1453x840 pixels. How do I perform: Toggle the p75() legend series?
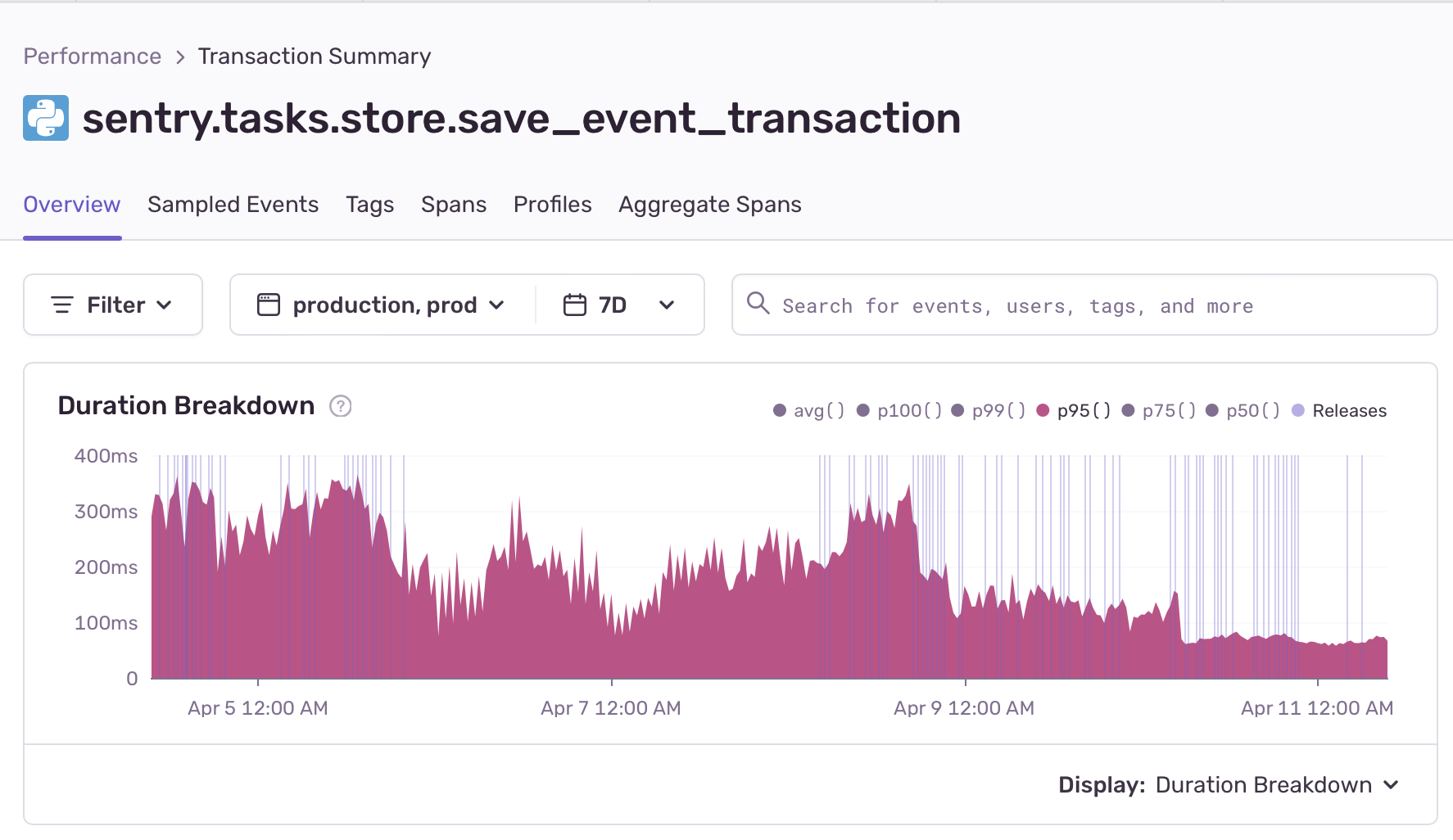click(x=1159, y=410)
